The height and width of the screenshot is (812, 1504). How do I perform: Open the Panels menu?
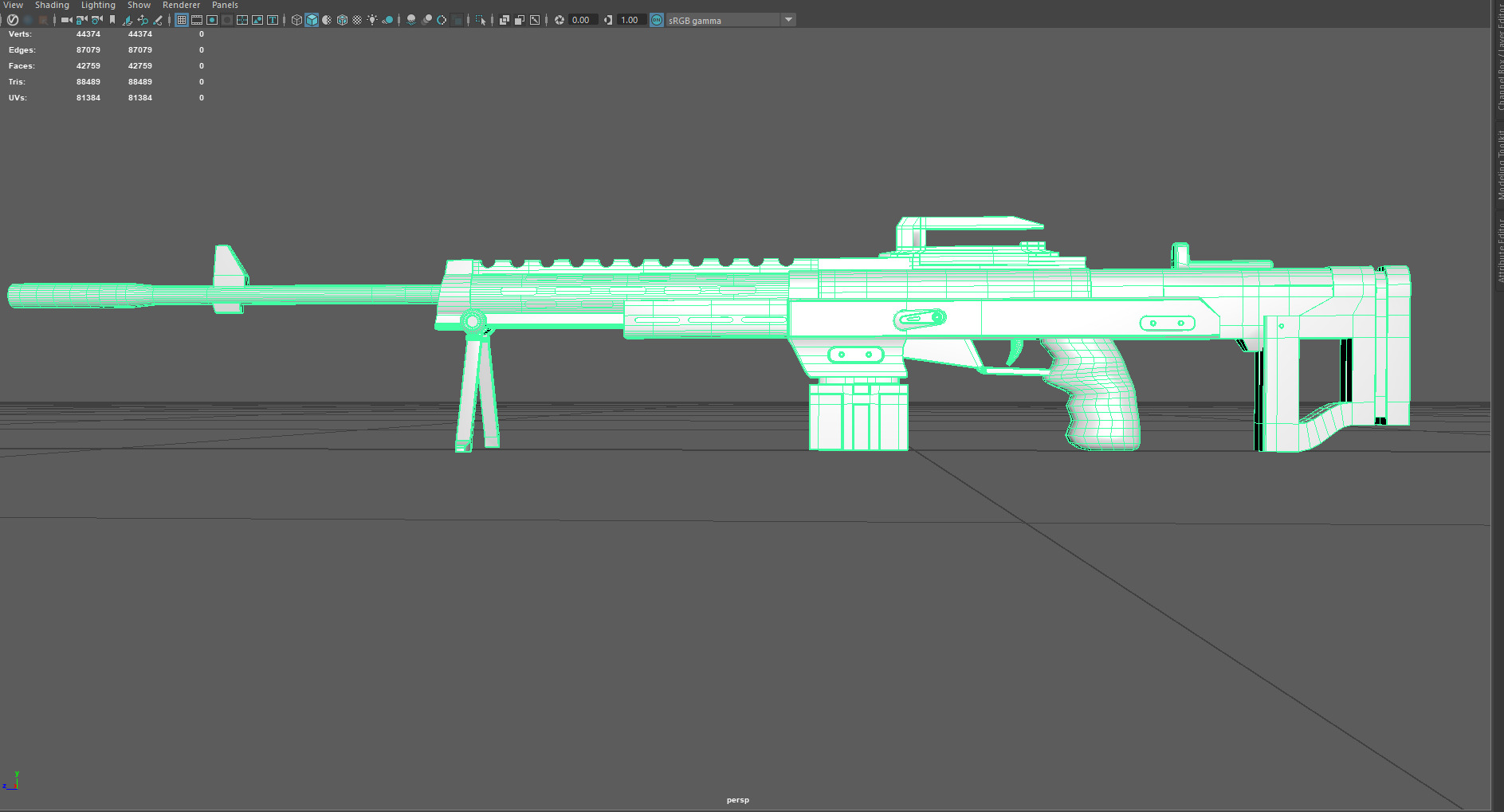(x=225, y=5)
